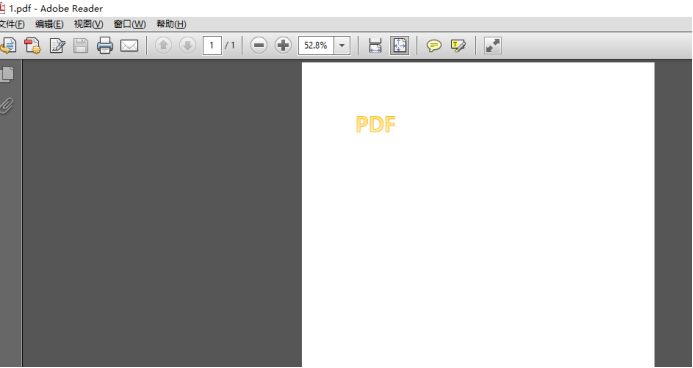Switch to read mode fullscreen icon
The image size is (693, 368).
pyautogui.click(x=493, y=46)
